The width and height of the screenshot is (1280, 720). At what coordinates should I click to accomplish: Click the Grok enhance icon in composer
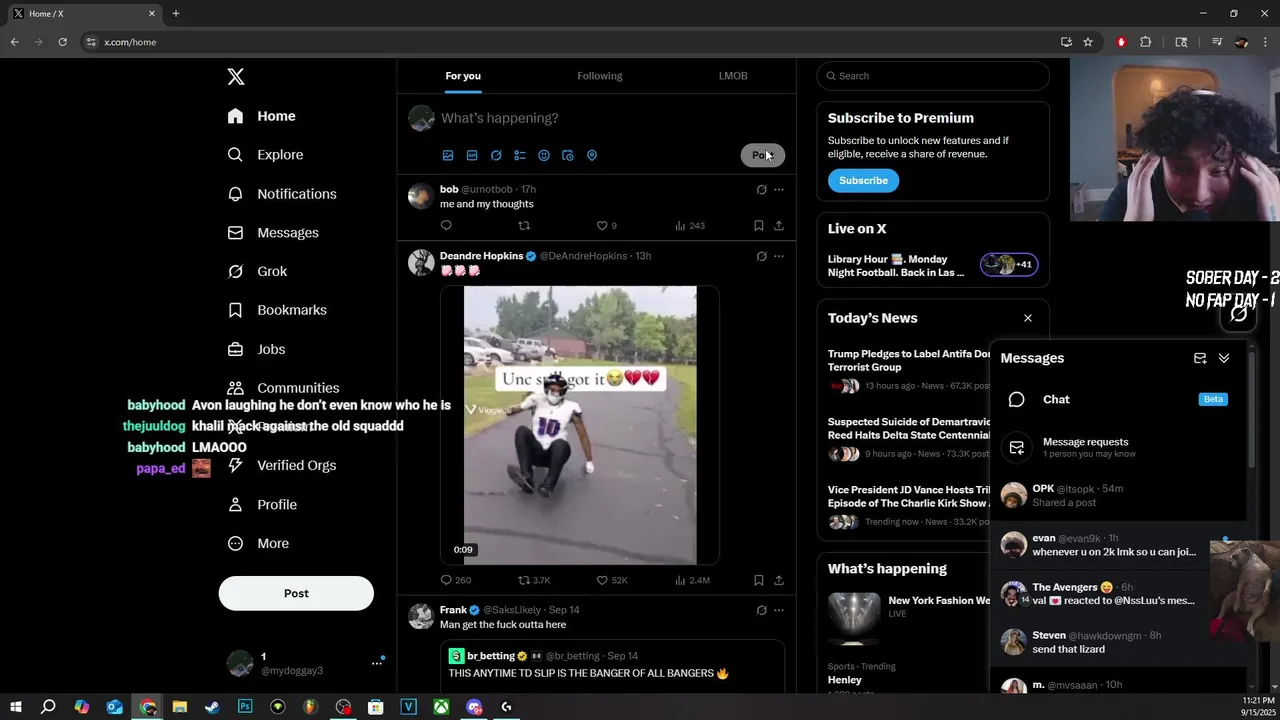click(x=496, y=155)
